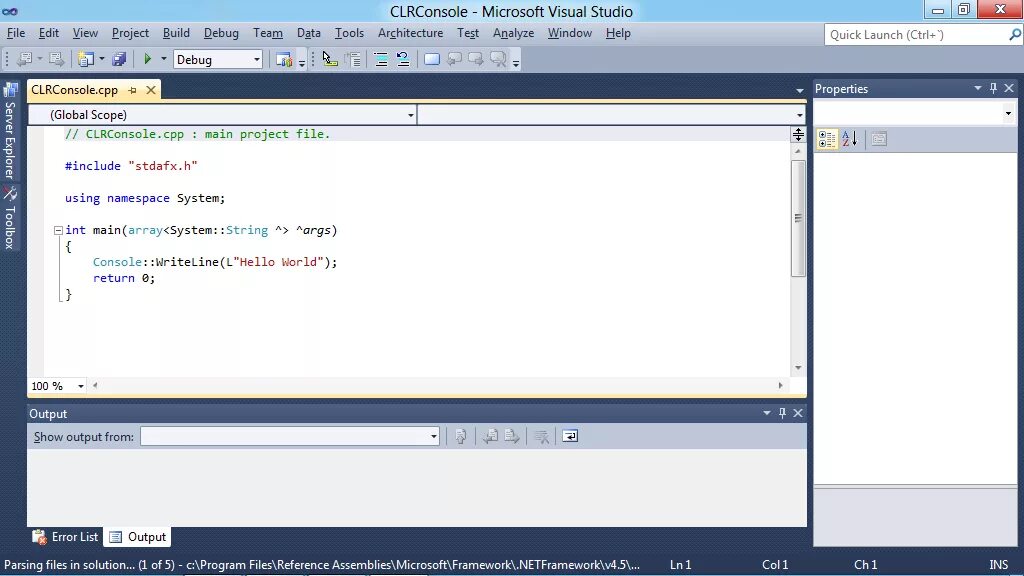Click the Categorized icon in Properties
Image resolution: width=1024 pixels, height=576 pixels.
[827, 138]
